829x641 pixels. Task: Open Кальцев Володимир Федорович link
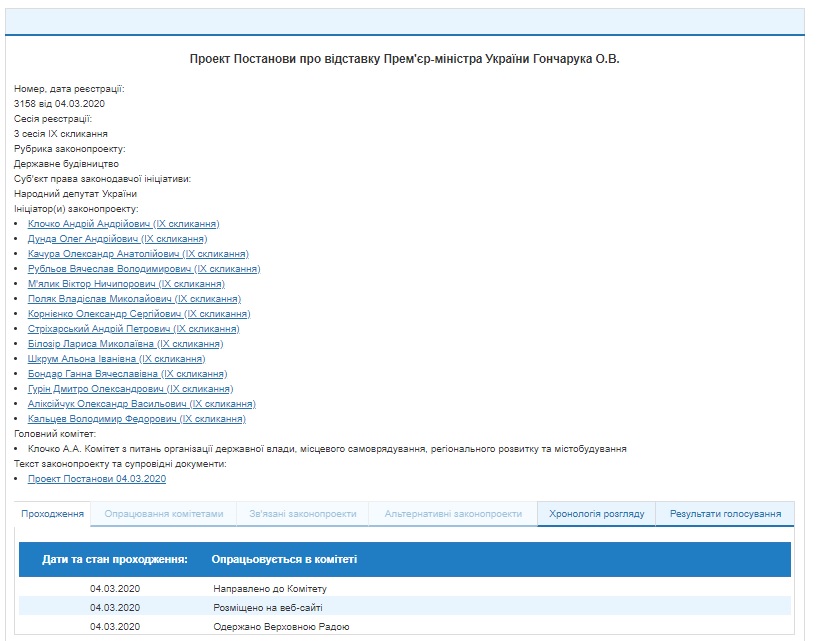[137, 419]
